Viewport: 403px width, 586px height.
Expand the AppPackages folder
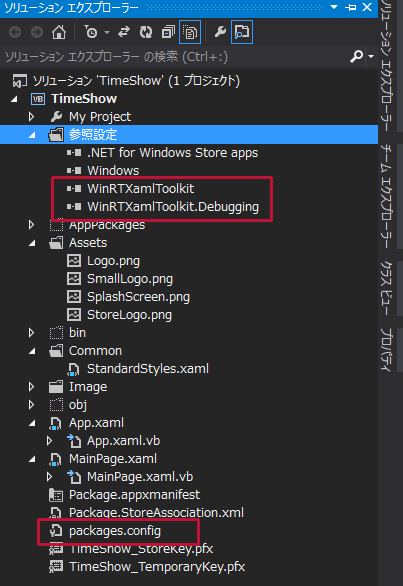click(31, 225)
